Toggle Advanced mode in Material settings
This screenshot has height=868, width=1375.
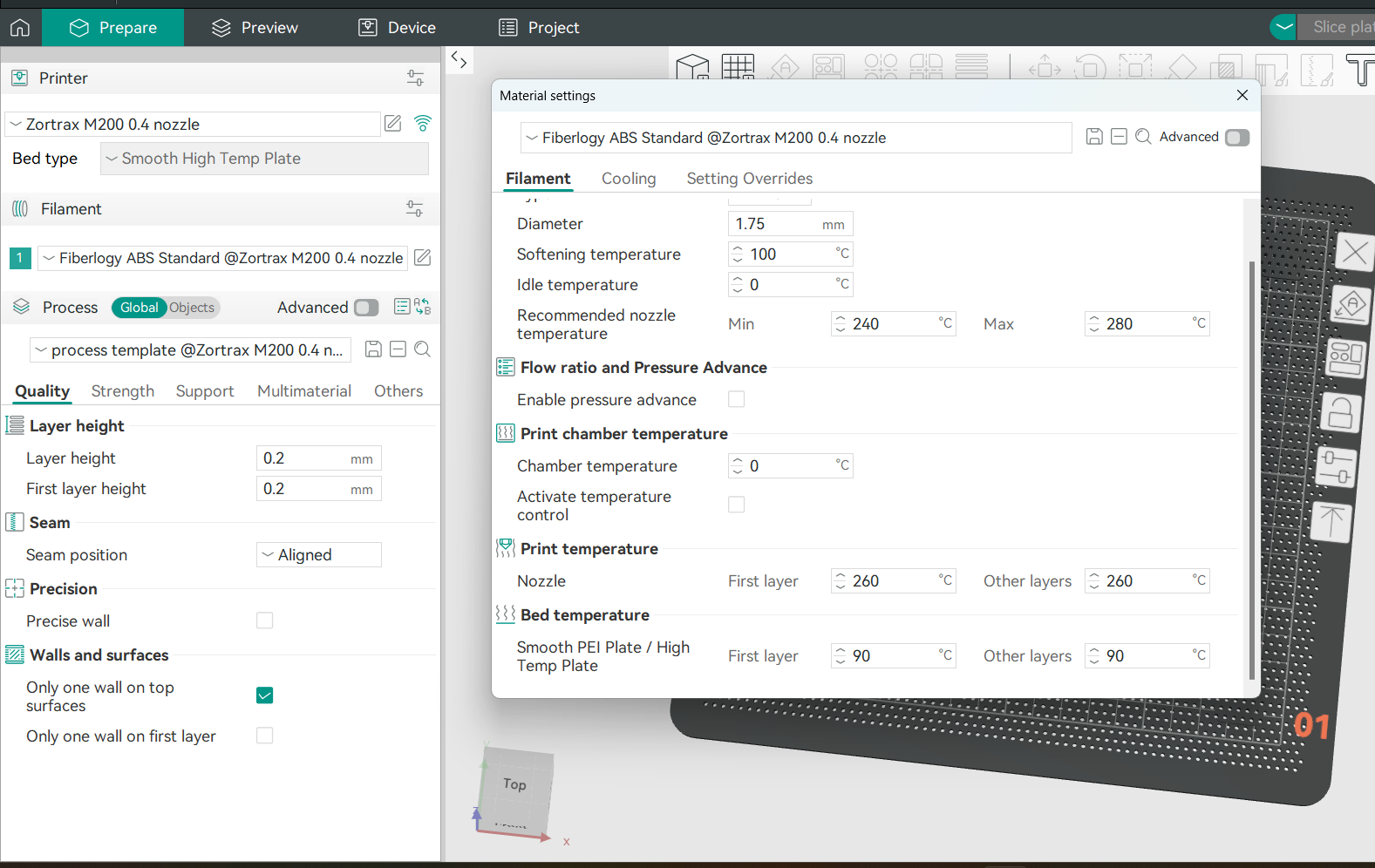(x=1236, y=138)
